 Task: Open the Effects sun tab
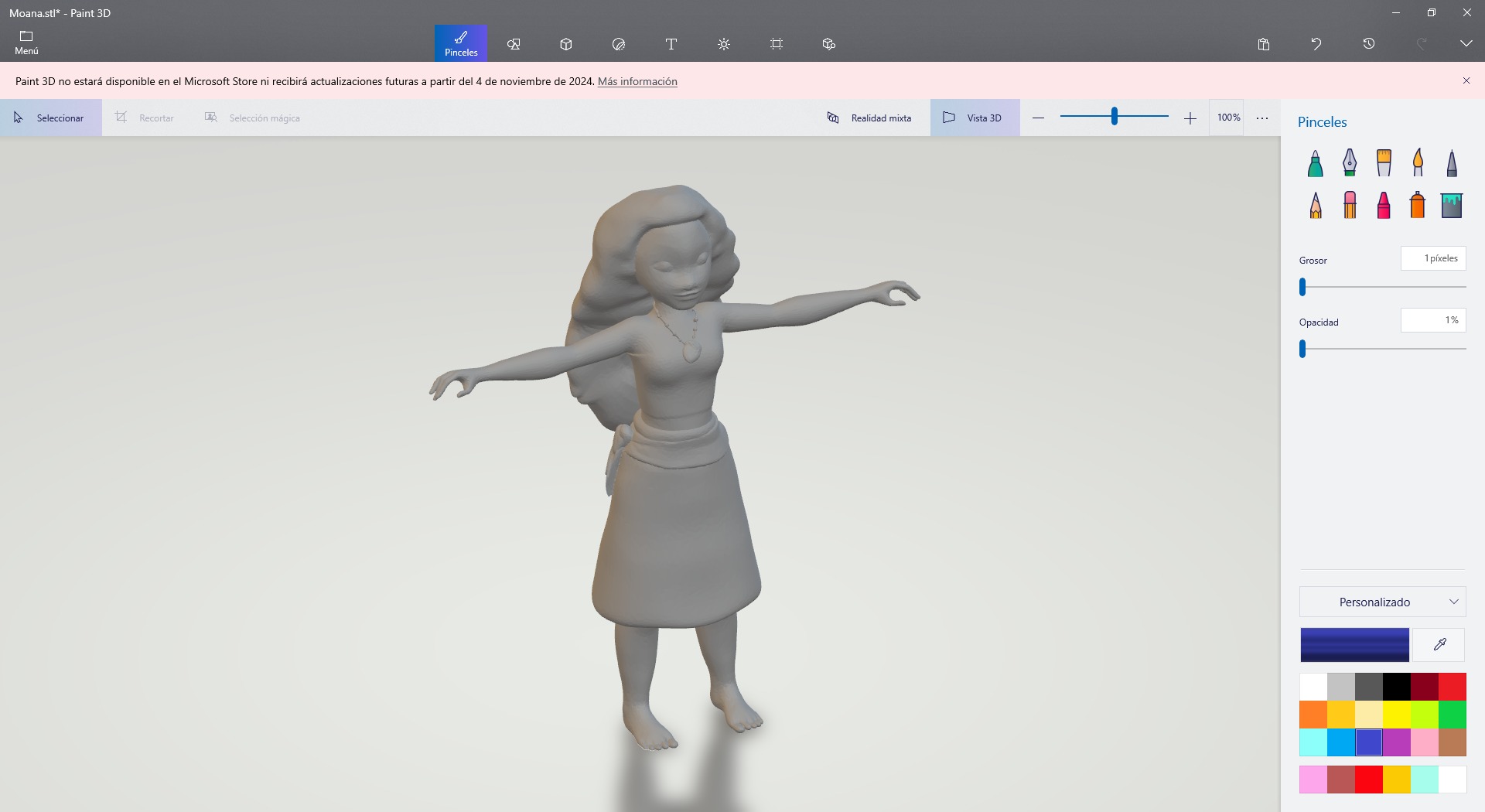coord(724,44)
